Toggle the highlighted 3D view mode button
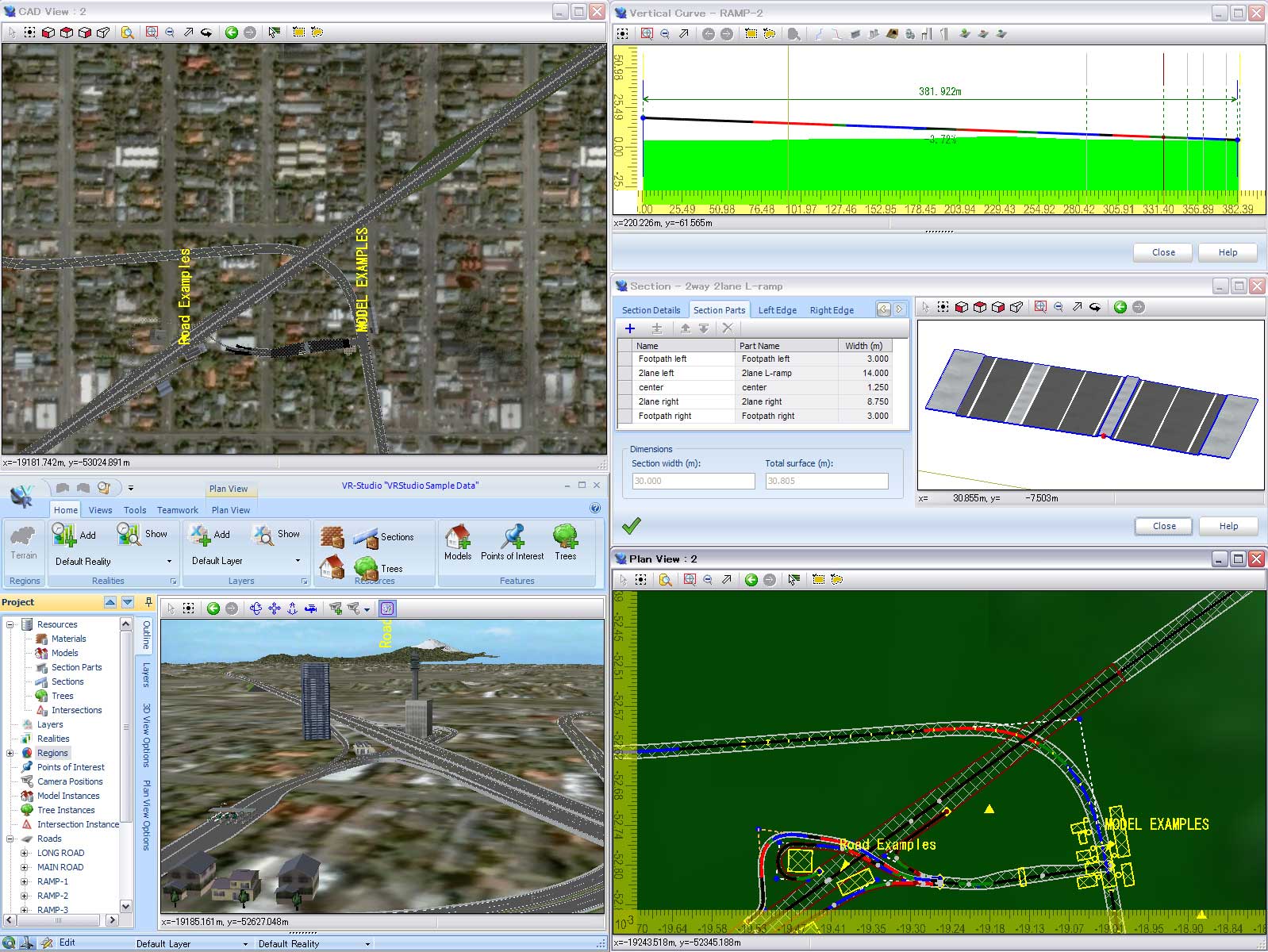This screenshot has width=1268, height=952. point(387,608)
